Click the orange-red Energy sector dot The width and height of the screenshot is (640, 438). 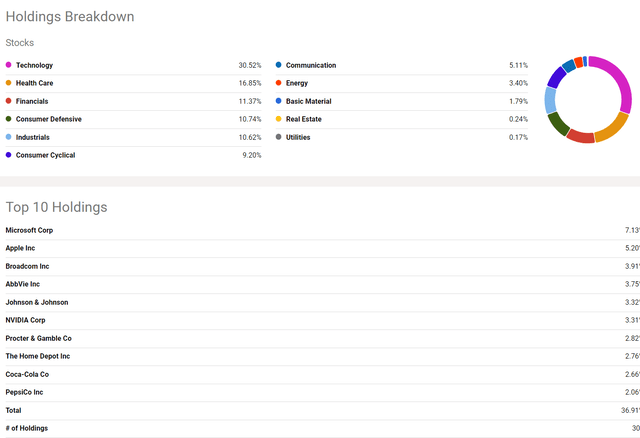point(278,83)
